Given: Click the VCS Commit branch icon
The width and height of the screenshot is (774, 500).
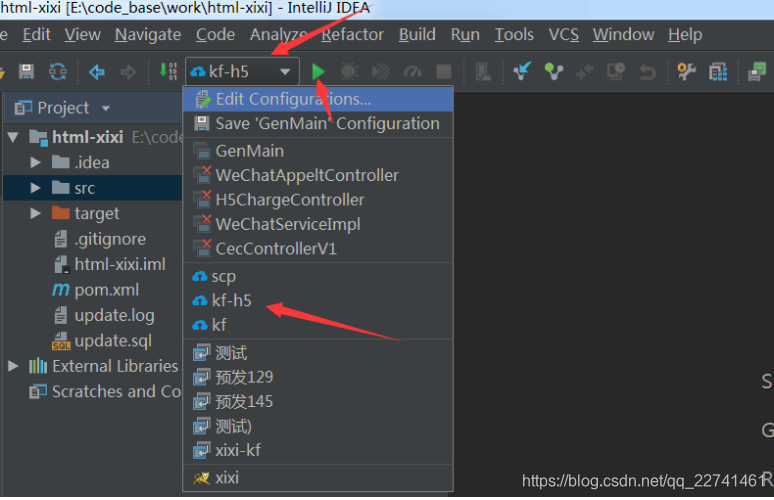Looking at the screenshot, I should pos(553,72).
